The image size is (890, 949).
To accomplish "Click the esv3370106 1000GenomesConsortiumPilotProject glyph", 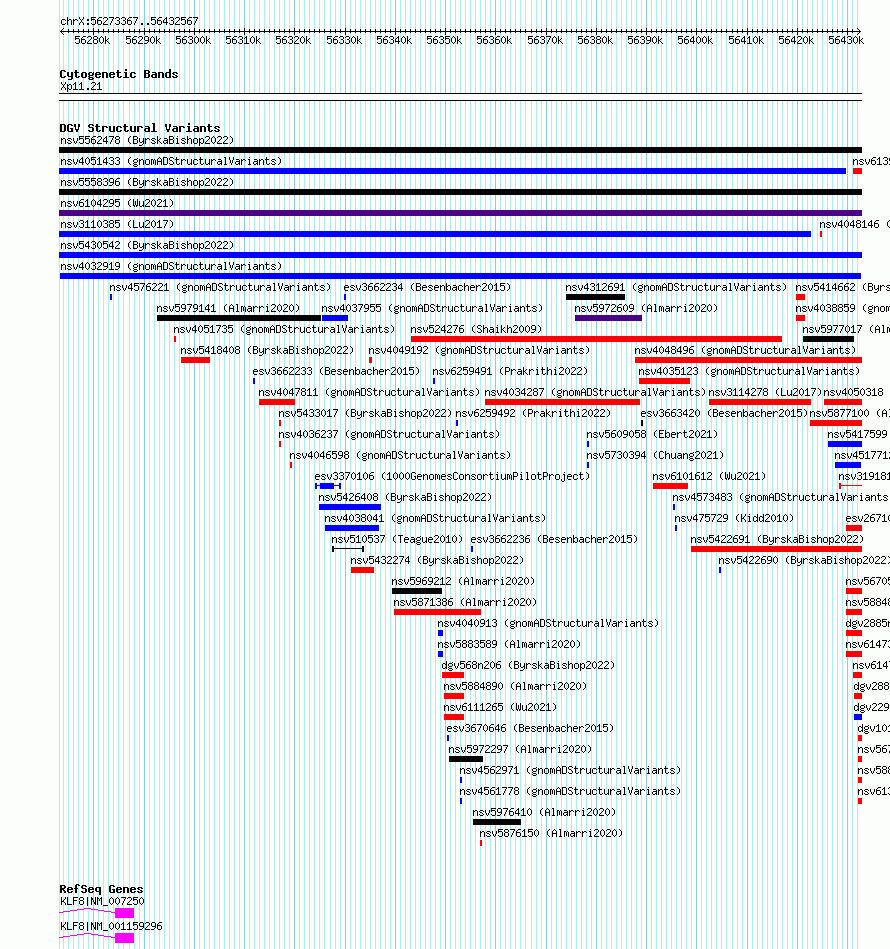I will coord(328,486).
